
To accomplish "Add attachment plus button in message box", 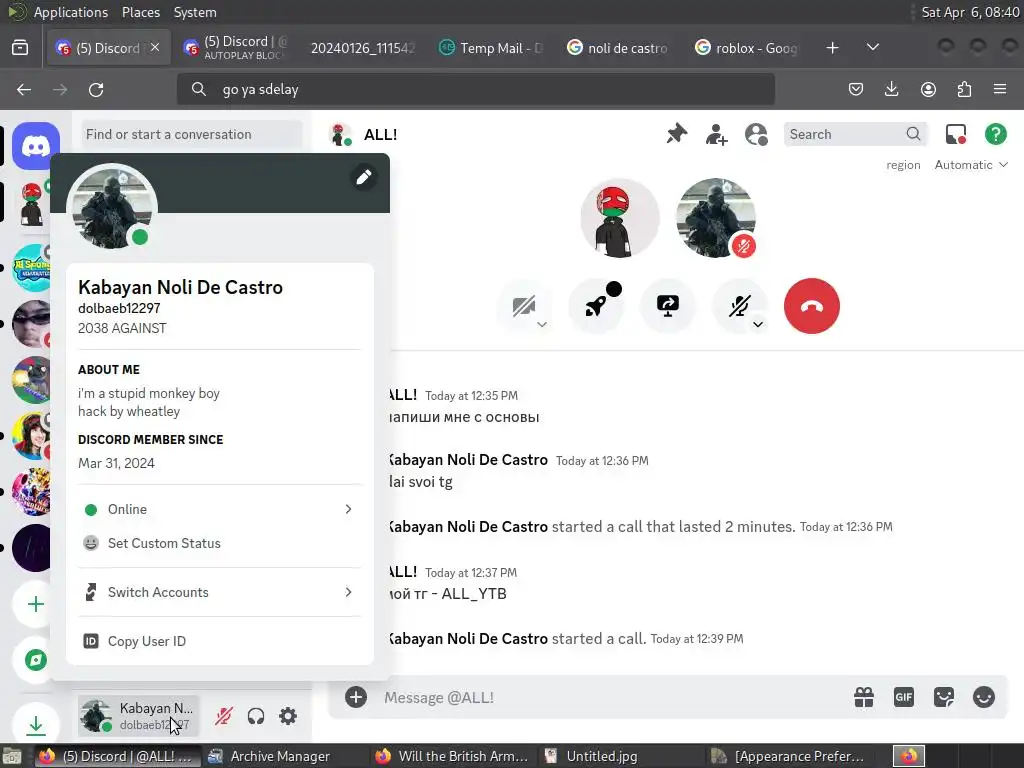I will point(356,697).
